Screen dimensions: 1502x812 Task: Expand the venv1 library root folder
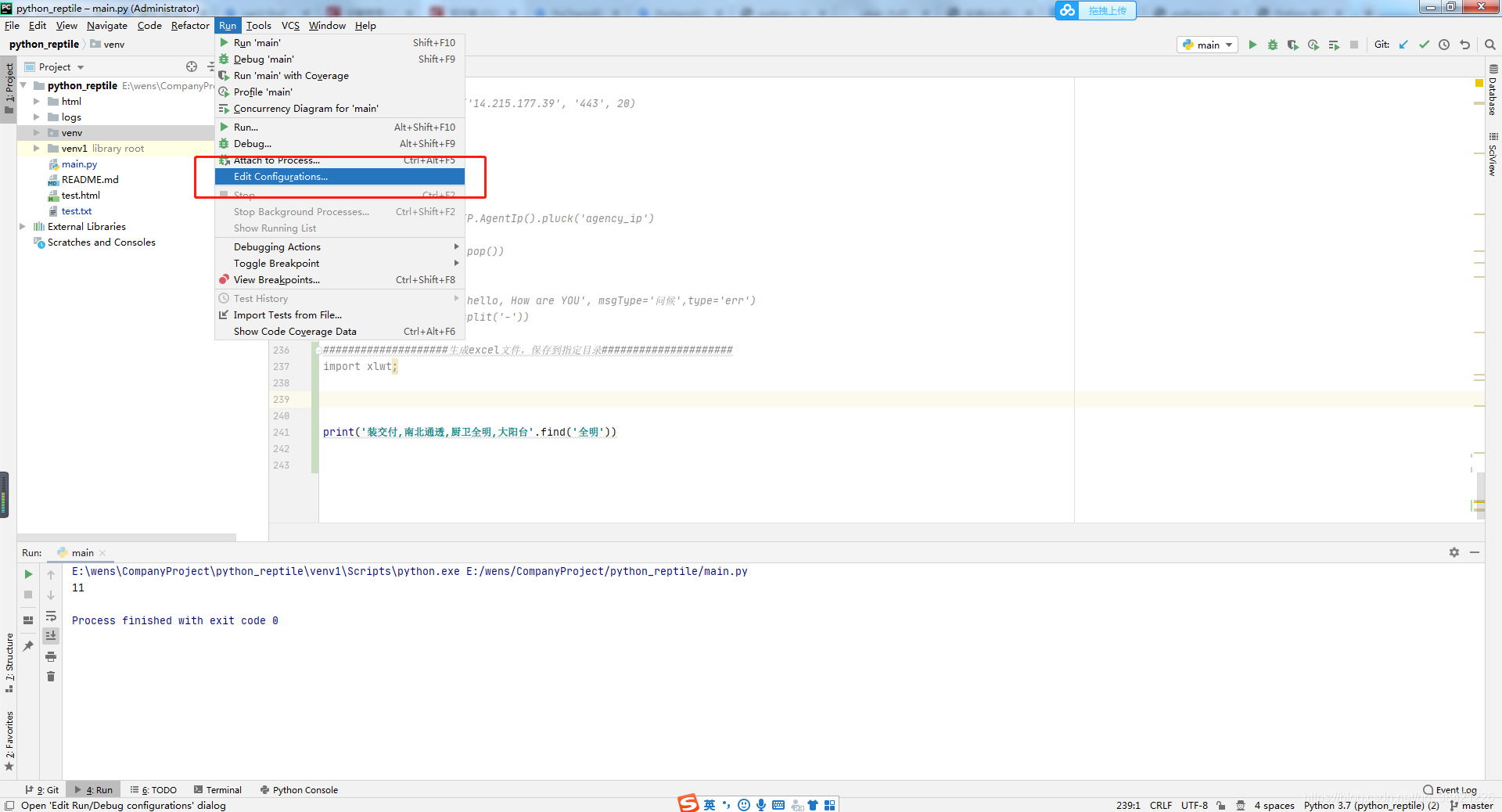point(37,148)
